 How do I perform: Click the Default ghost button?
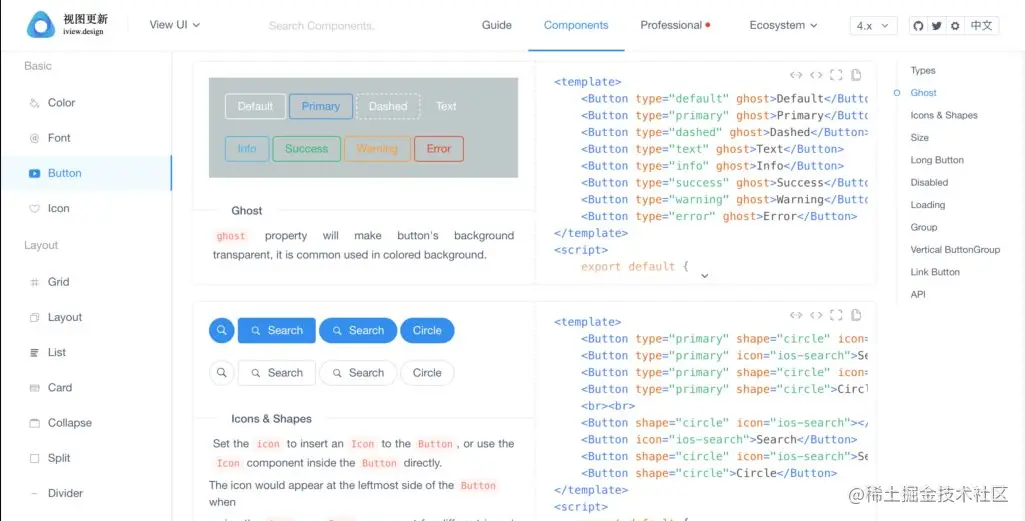255,107
